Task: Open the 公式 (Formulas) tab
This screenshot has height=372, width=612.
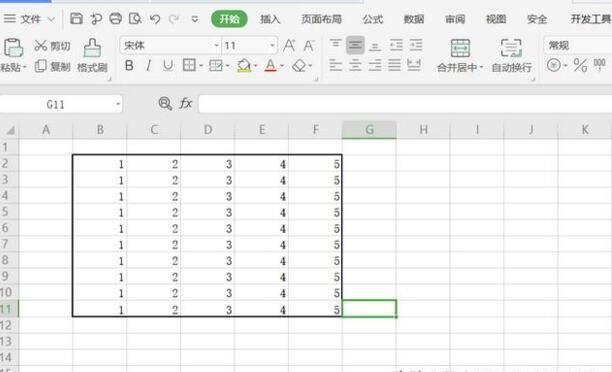Action: [x=373, y=19]
